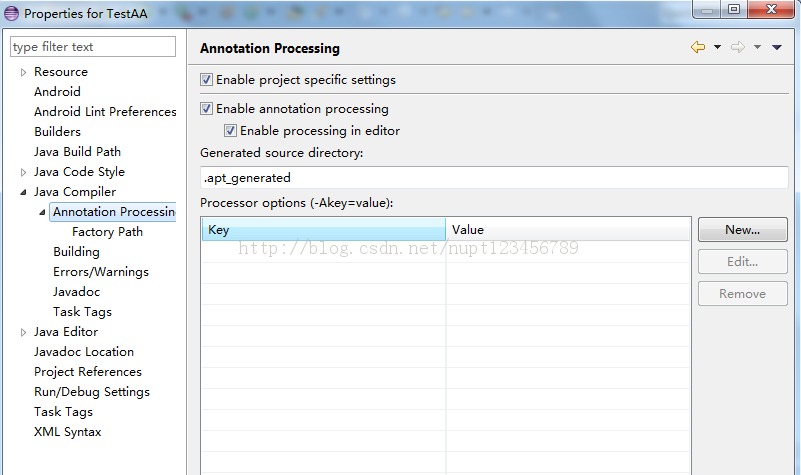Open the view menu triangle icon
The image size is (801, 475).
click(x=777, y=48)
